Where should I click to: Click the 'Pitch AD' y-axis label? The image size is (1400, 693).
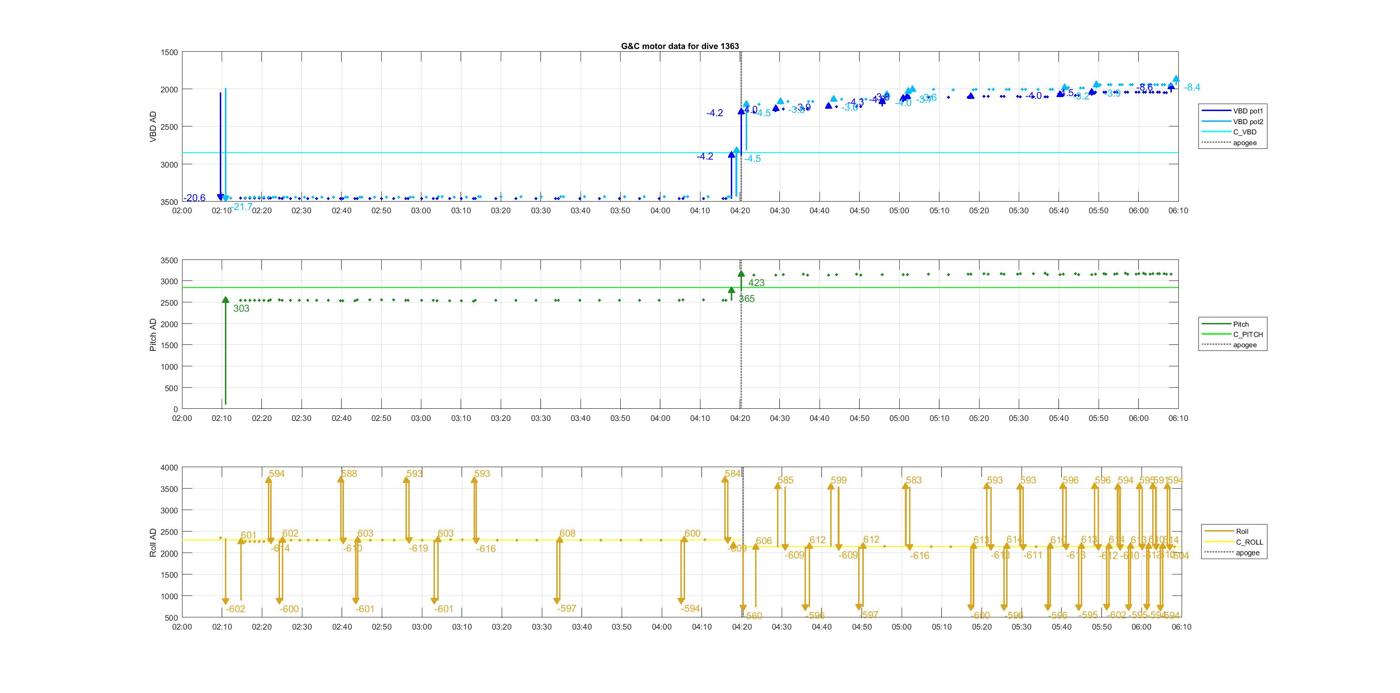153,333
